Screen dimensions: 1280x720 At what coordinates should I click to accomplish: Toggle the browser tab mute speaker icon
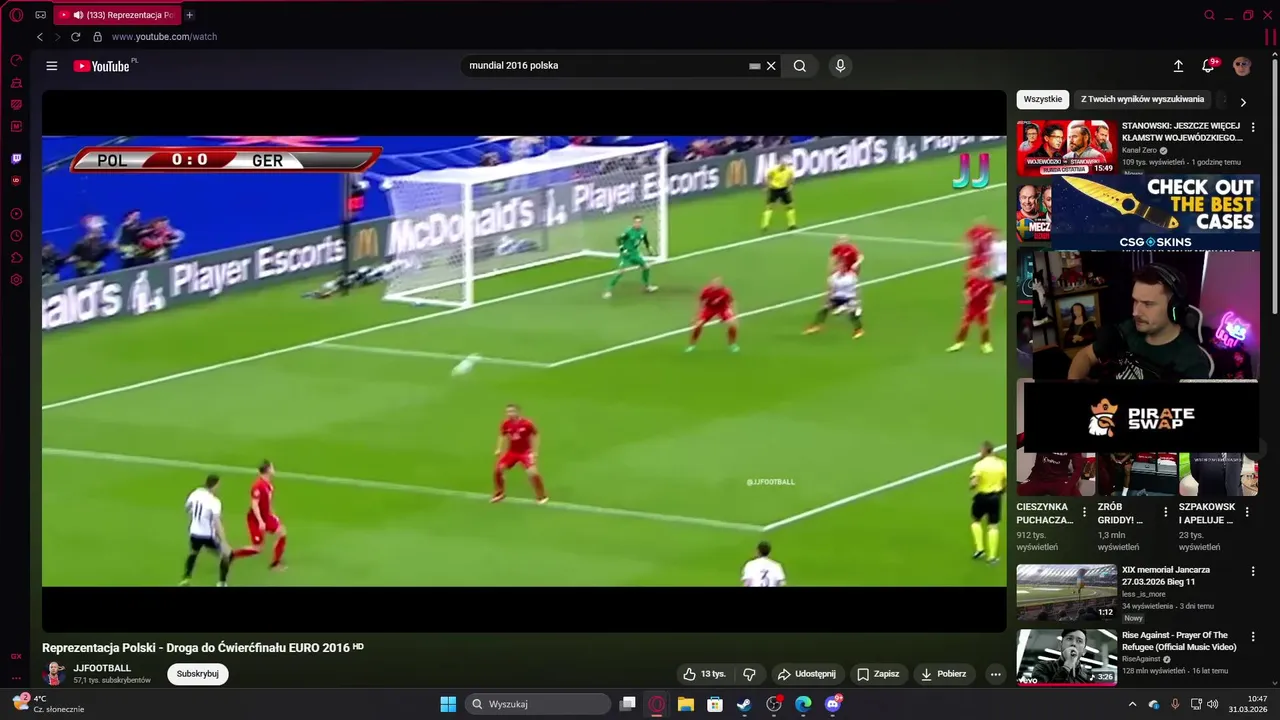click(x=78, y=15)
